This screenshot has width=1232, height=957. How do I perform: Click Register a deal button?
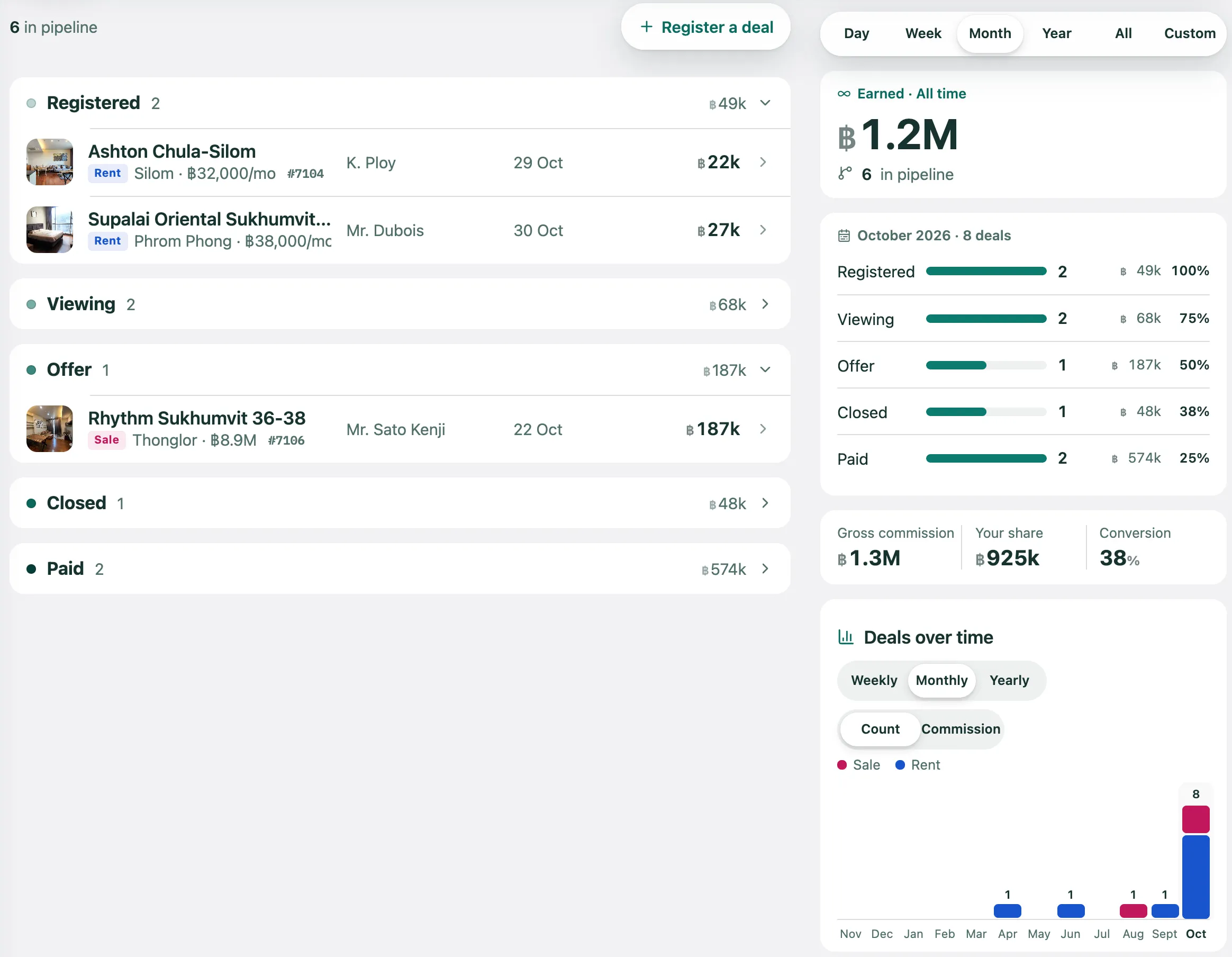click(705, 26)
